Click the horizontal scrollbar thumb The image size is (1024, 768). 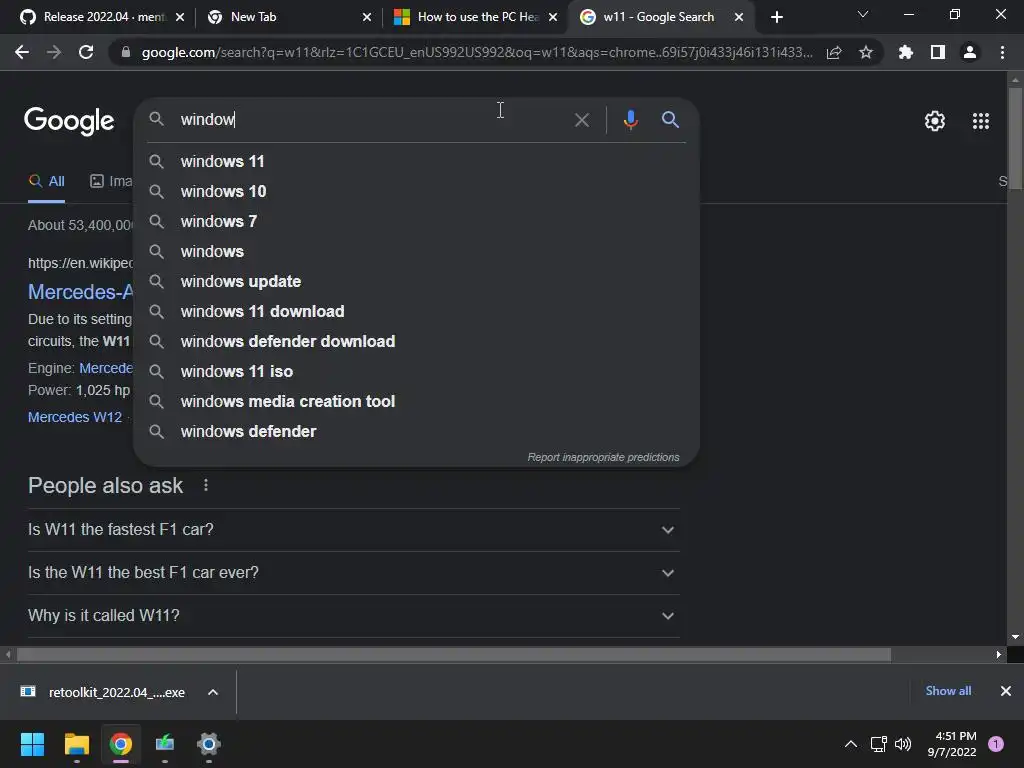click(x=454, y=654)
